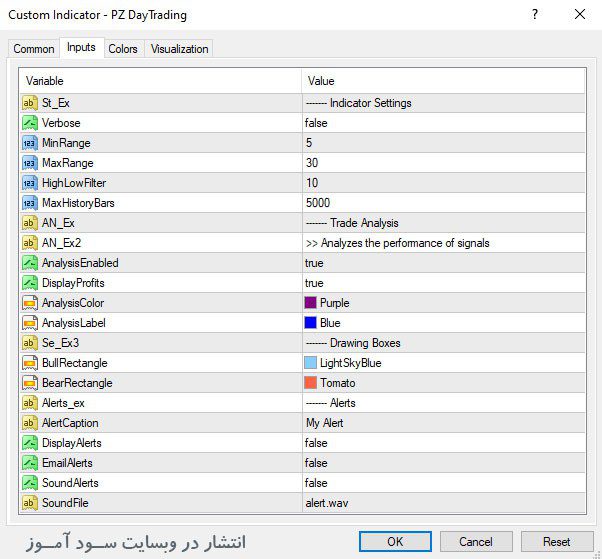Click the Trade Analysis value text

[x=352, y=223]
